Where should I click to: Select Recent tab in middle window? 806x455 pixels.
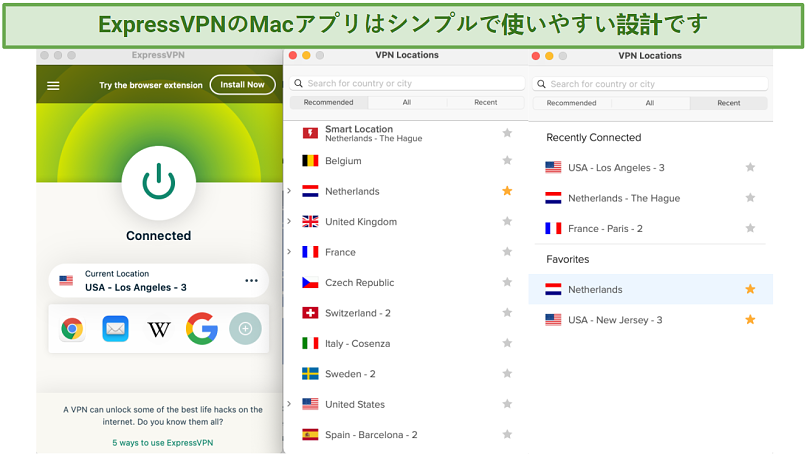(x=485, y=102)
